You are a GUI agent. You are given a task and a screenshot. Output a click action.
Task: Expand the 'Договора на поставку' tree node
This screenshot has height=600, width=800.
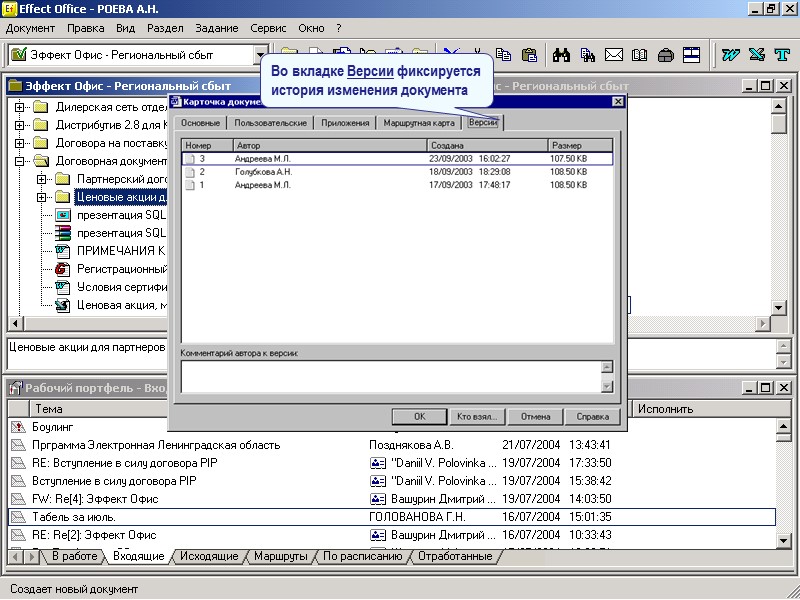click(x=19, y=143)
